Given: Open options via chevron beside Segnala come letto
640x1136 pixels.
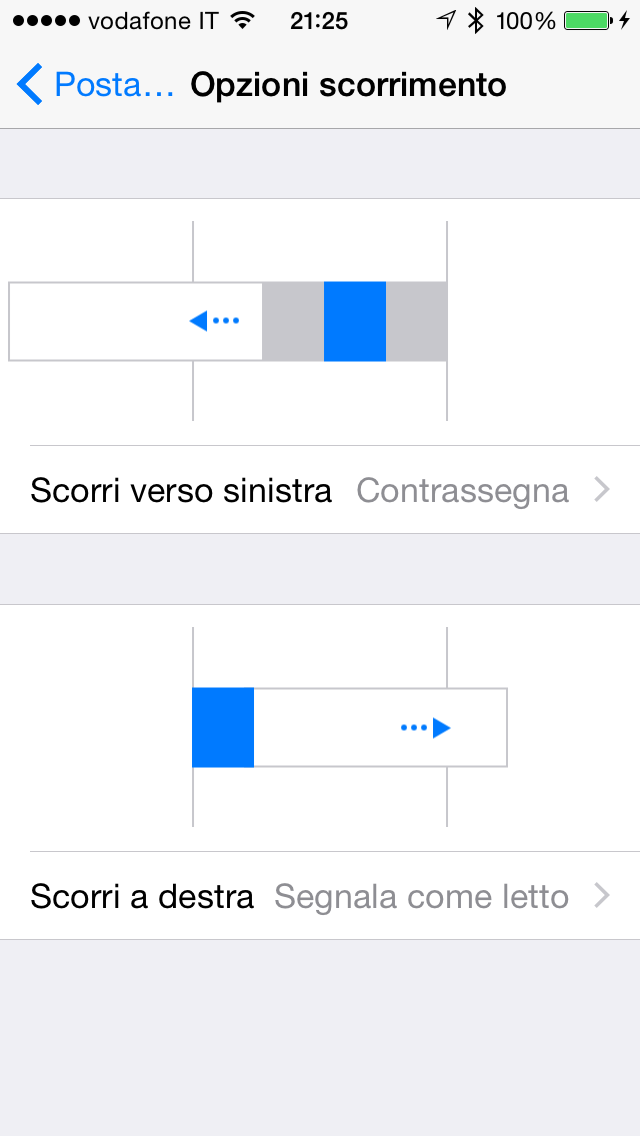Looking at the screenshot, I should point(601,896).
